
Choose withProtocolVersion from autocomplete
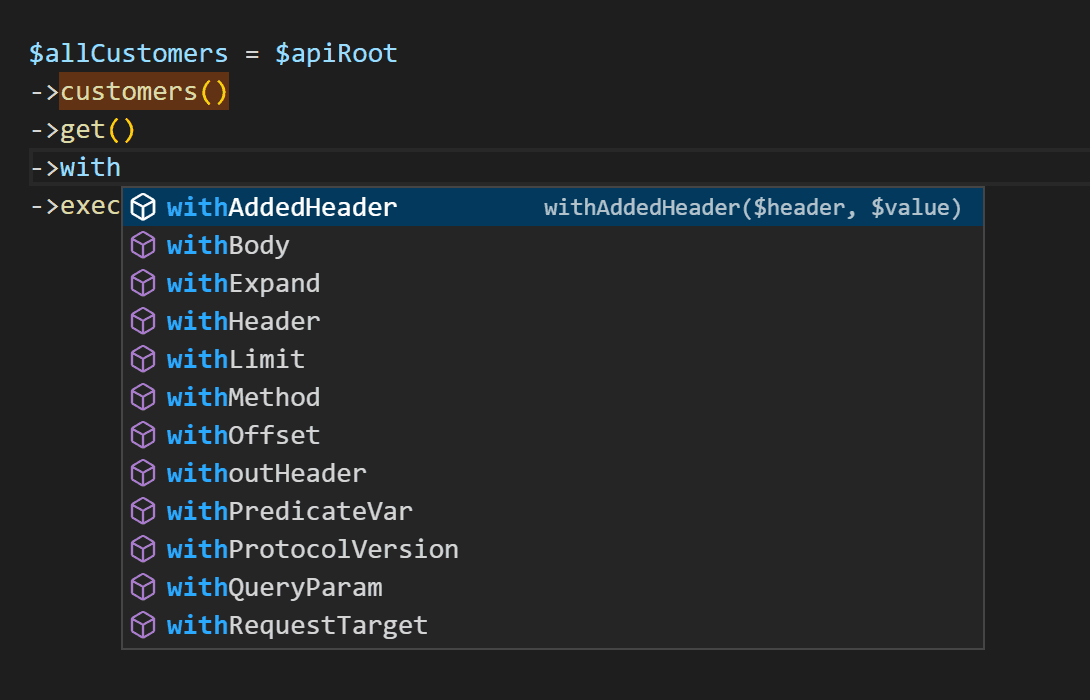pyautogui.click(x=312, y=550)
